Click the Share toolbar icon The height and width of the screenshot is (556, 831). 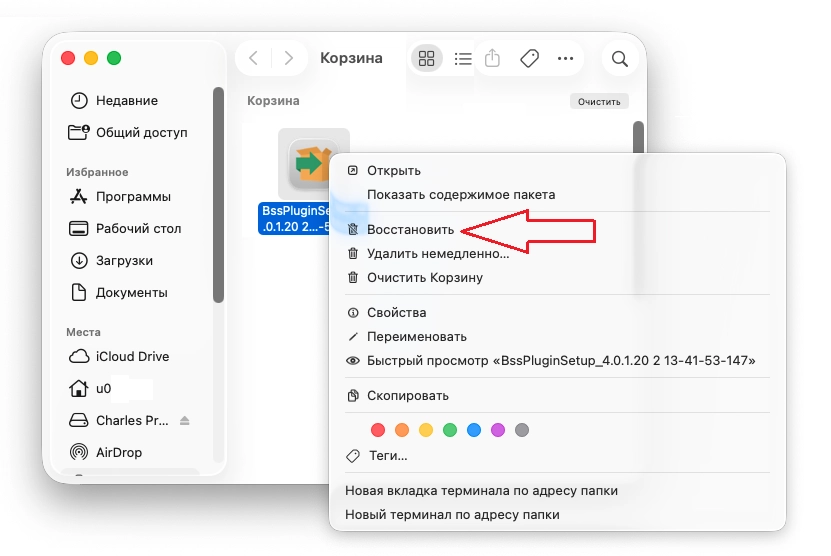tap(492, 59)
